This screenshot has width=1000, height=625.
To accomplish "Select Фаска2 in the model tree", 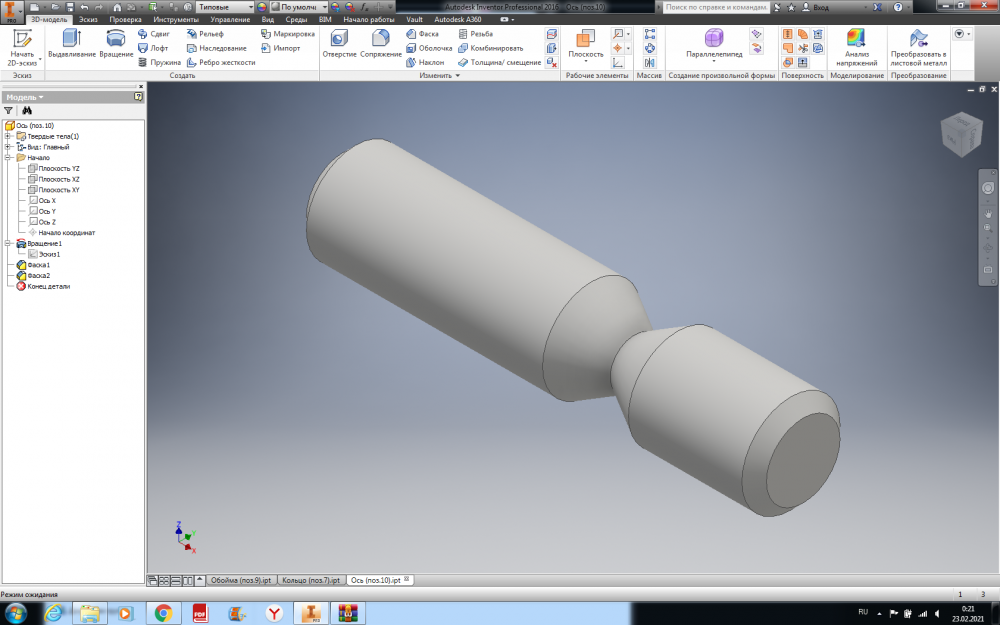I will pos(39,275).
